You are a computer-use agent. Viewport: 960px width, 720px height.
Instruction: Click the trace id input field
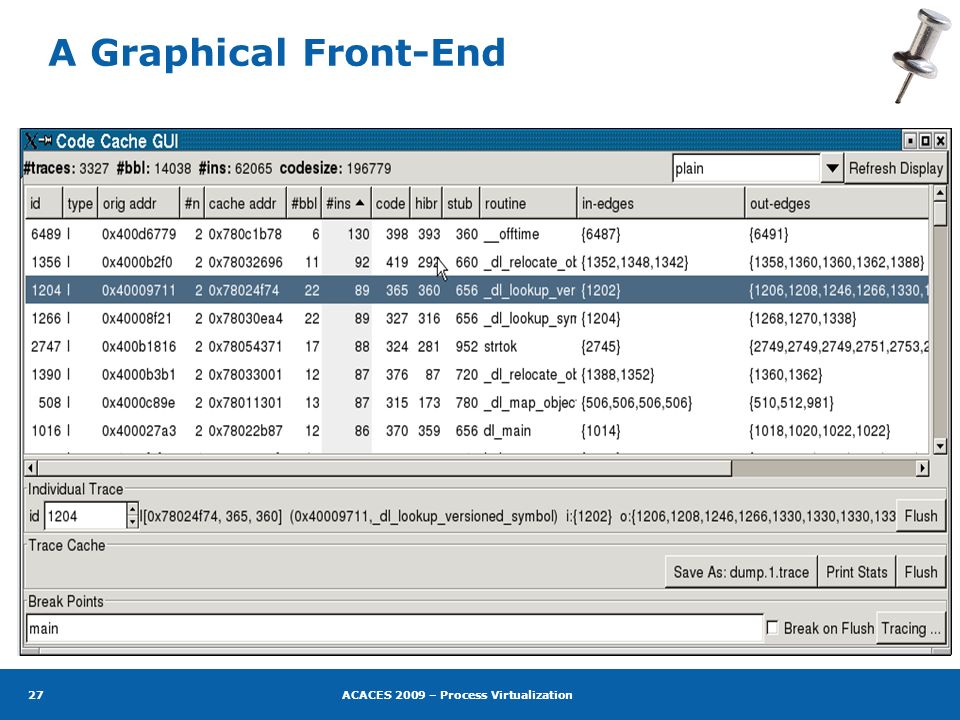coord(86,516)
